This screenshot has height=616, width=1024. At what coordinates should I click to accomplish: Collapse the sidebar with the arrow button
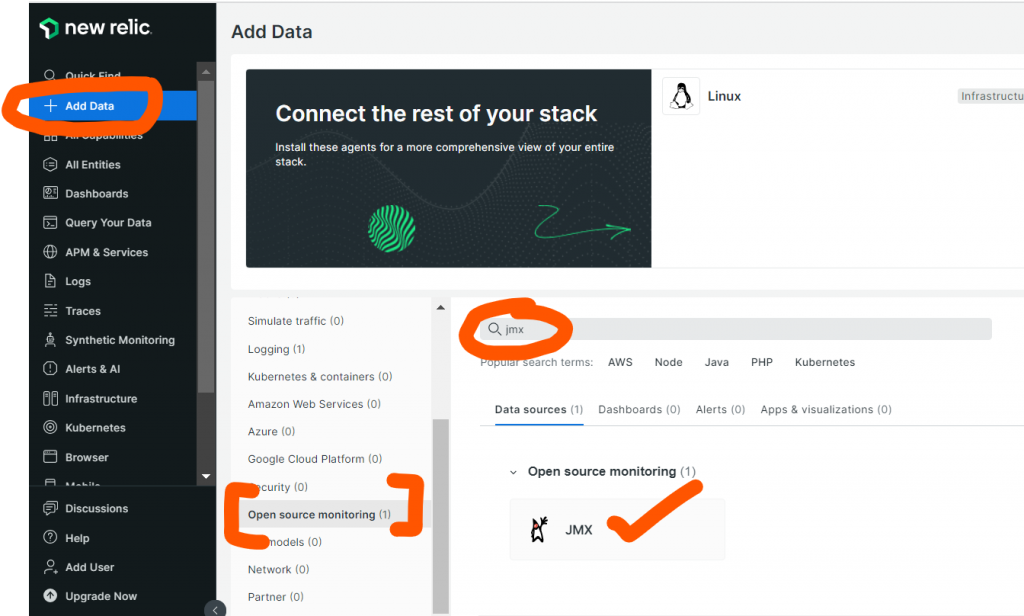tap(215, 609)
